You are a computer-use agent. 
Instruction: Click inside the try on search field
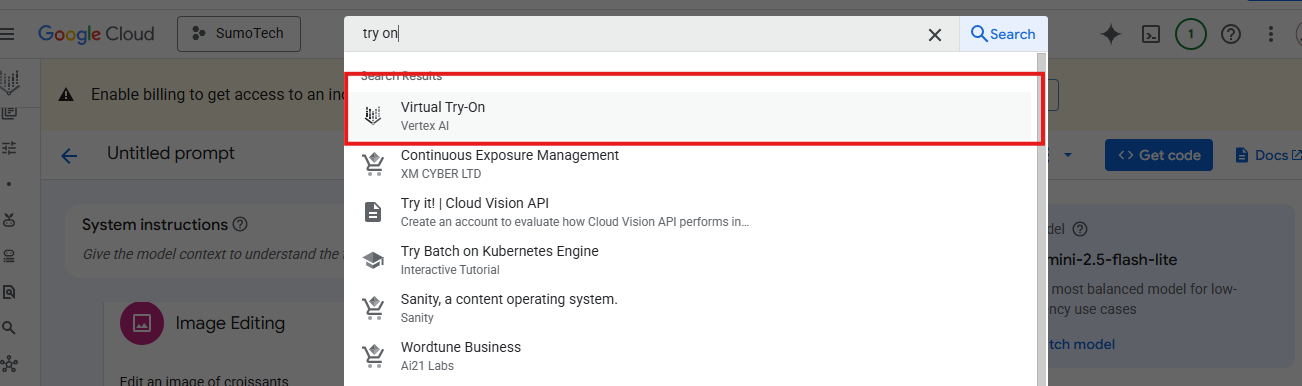tap(640, 34)
